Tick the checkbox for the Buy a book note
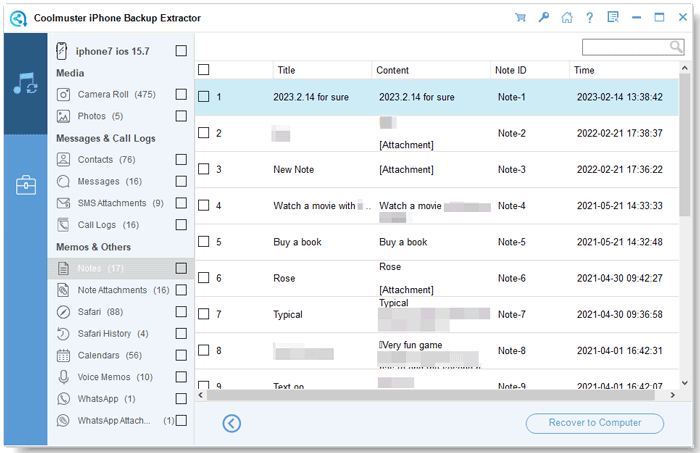The image size is (700, 453). click(204, 241)
